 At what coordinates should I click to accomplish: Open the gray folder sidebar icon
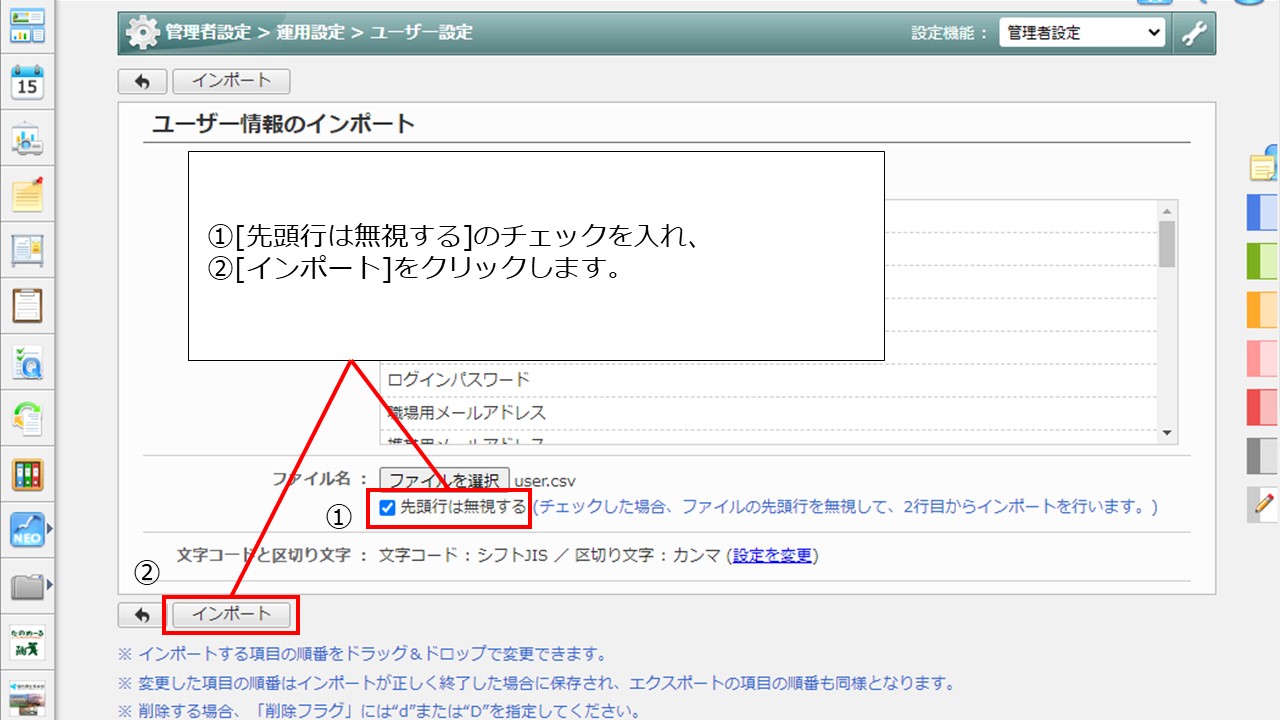(x=28, y=586)
